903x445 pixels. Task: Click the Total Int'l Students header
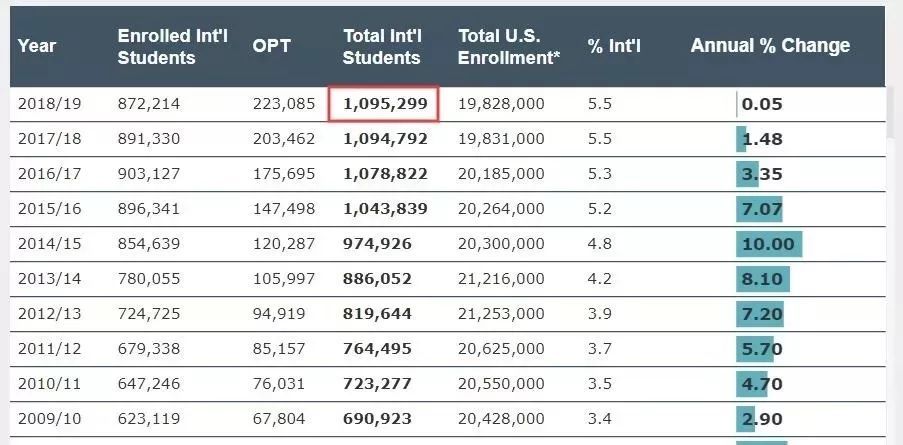381,46
